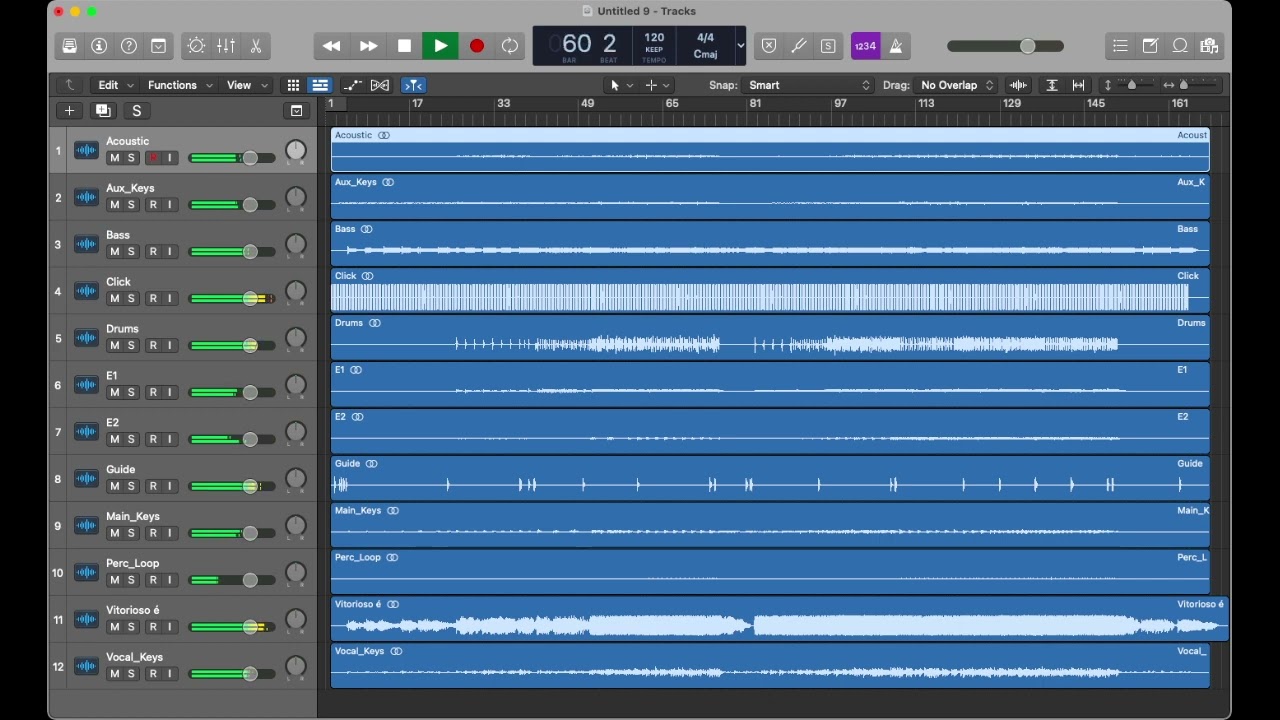
Task: Open track header options dropdown button
Action: (296, 111)
